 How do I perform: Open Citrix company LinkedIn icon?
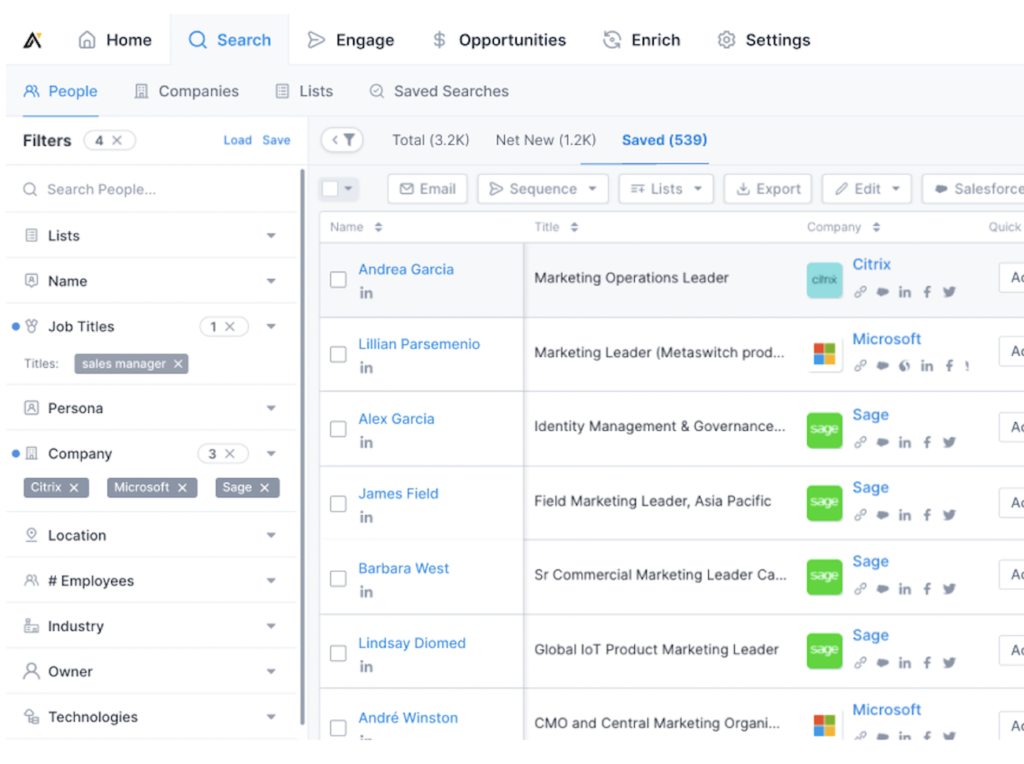[904, 292]
